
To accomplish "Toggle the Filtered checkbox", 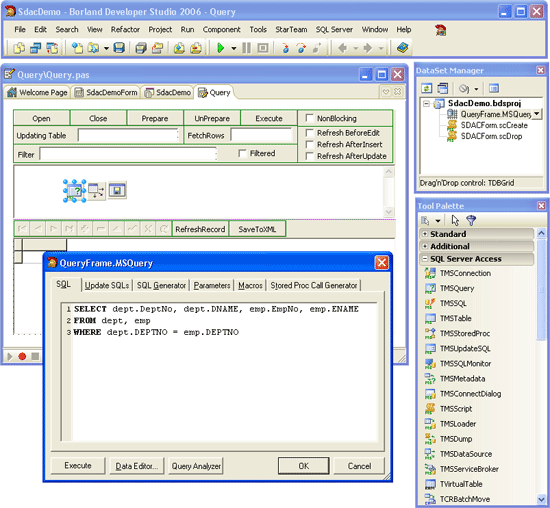I will pyautogui.click(x=242, y=153).
